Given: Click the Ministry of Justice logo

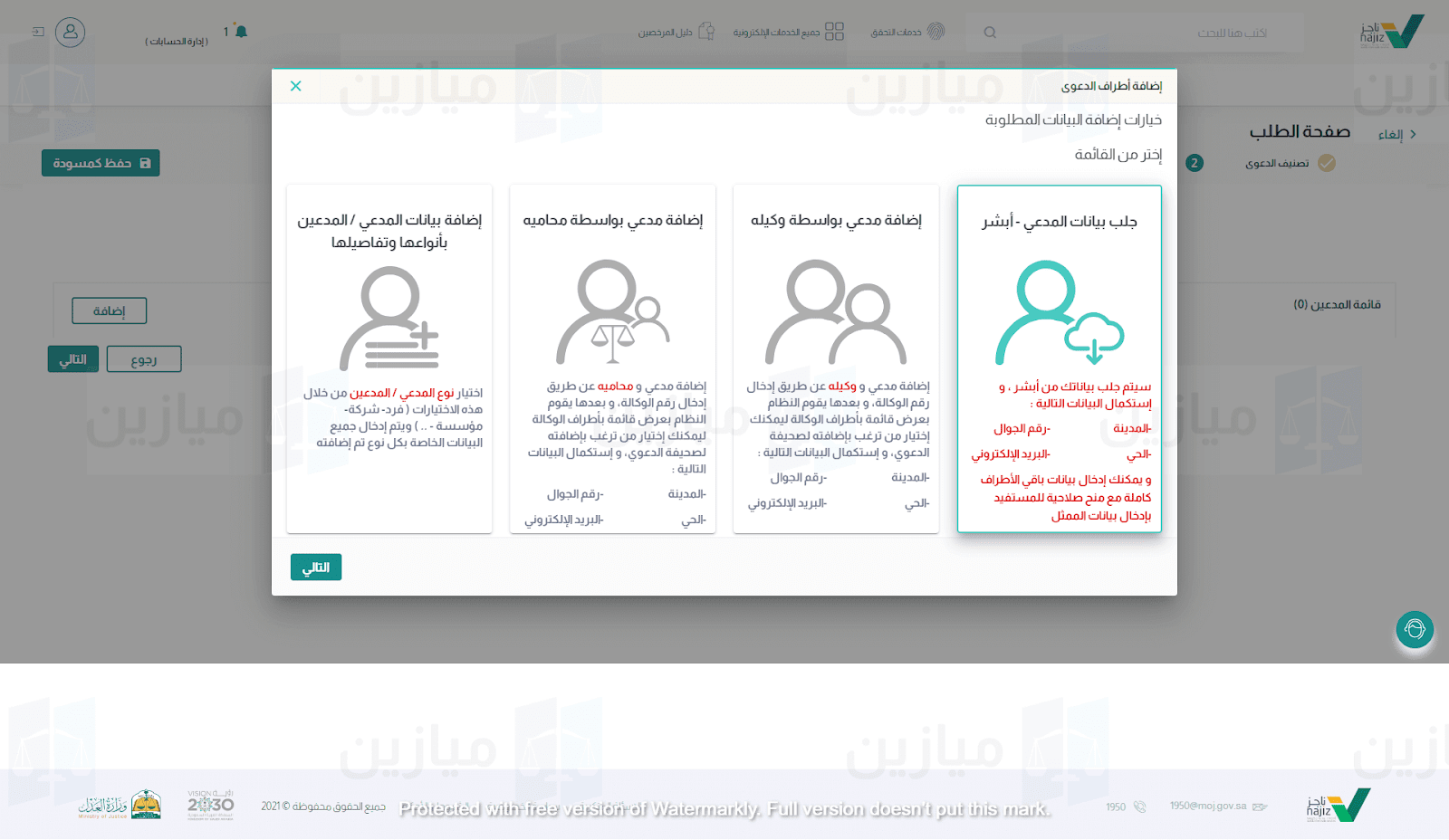Looking at the screenshot, I should pyautogui.click(x=120, y=804).
